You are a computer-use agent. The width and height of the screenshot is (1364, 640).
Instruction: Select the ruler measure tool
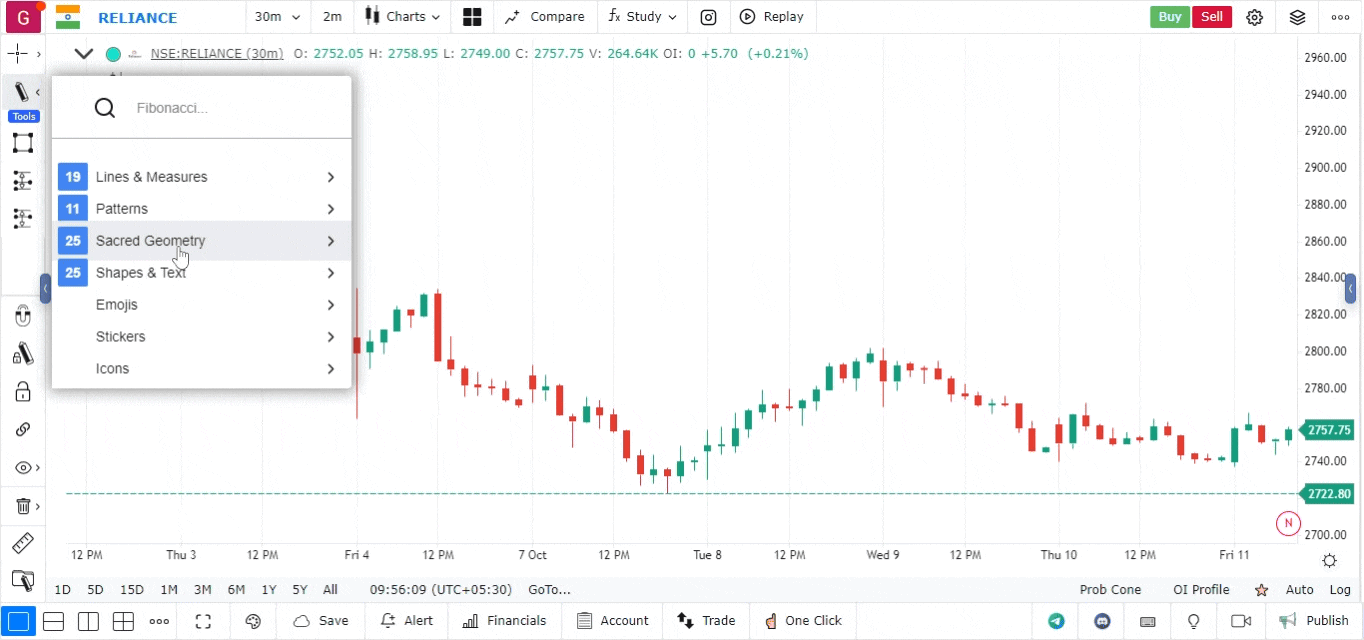coord(22,544)
